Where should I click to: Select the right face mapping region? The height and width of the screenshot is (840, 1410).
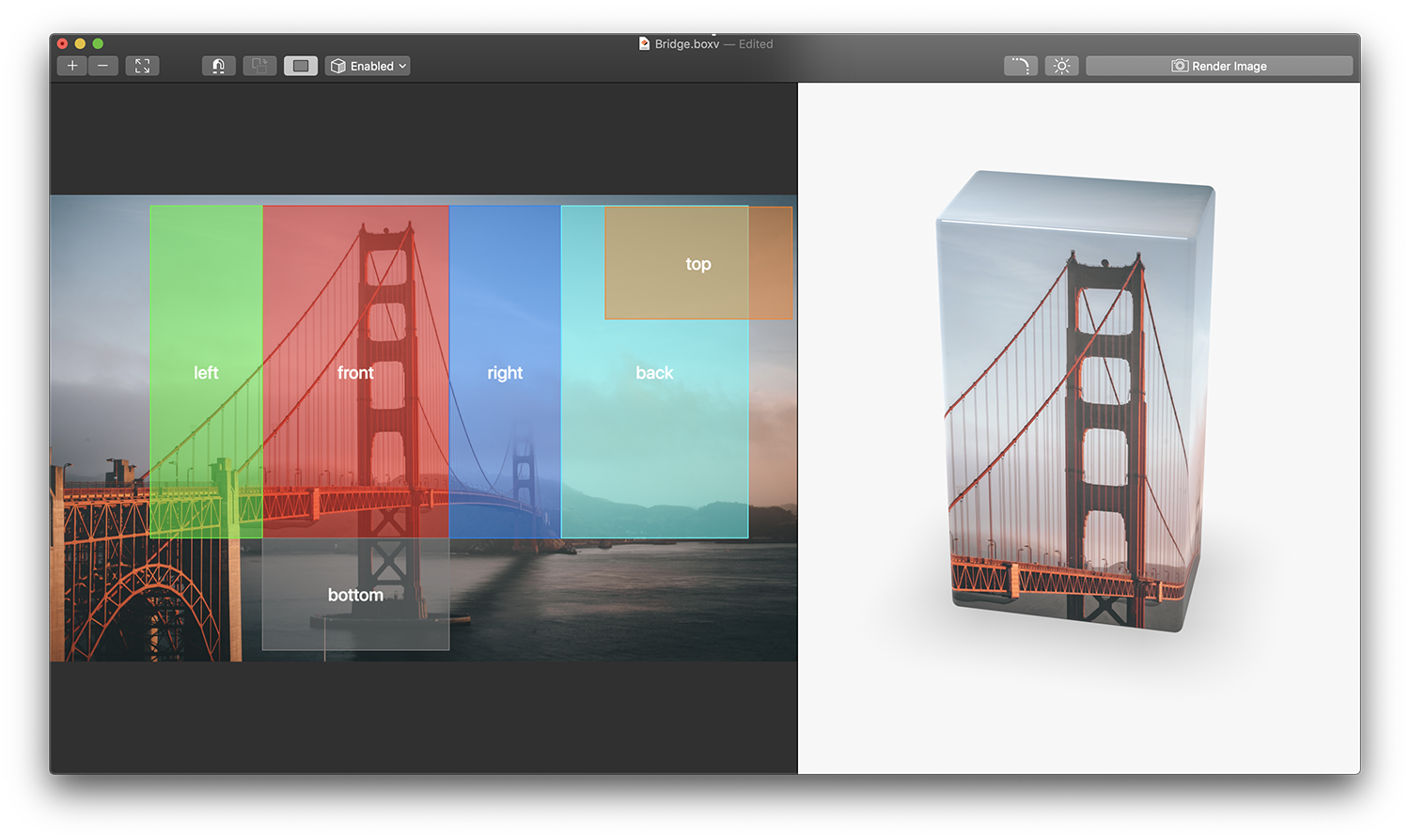(x=506, y=373)
